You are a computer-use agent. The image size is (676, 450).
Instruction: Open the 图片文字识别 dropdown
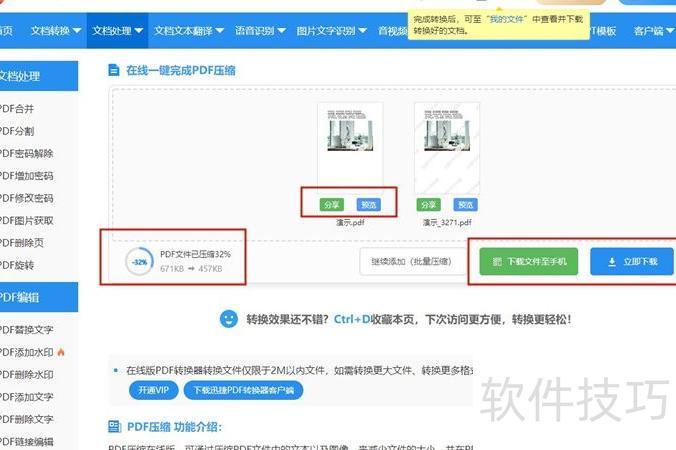tap(331, 31)
